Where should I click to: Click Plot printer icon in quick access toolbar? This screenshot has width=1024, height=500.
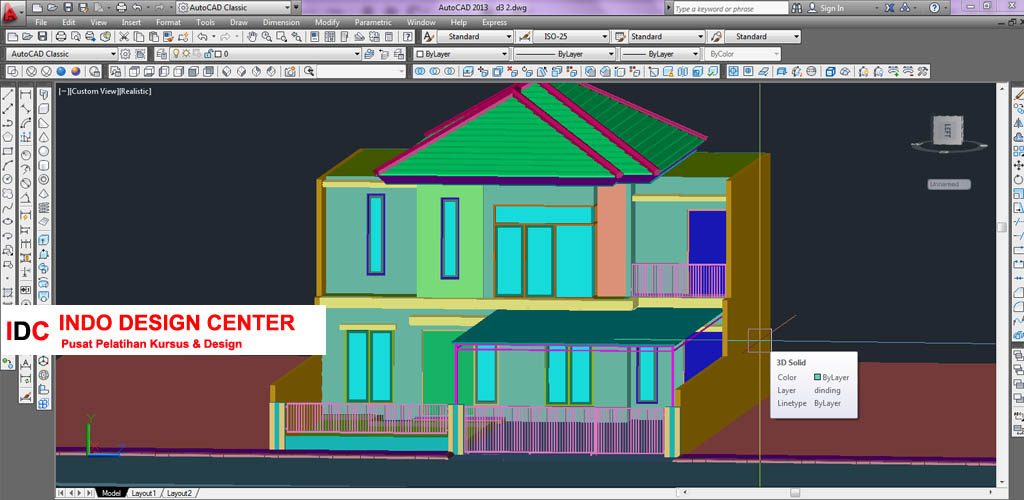[121, 8]
